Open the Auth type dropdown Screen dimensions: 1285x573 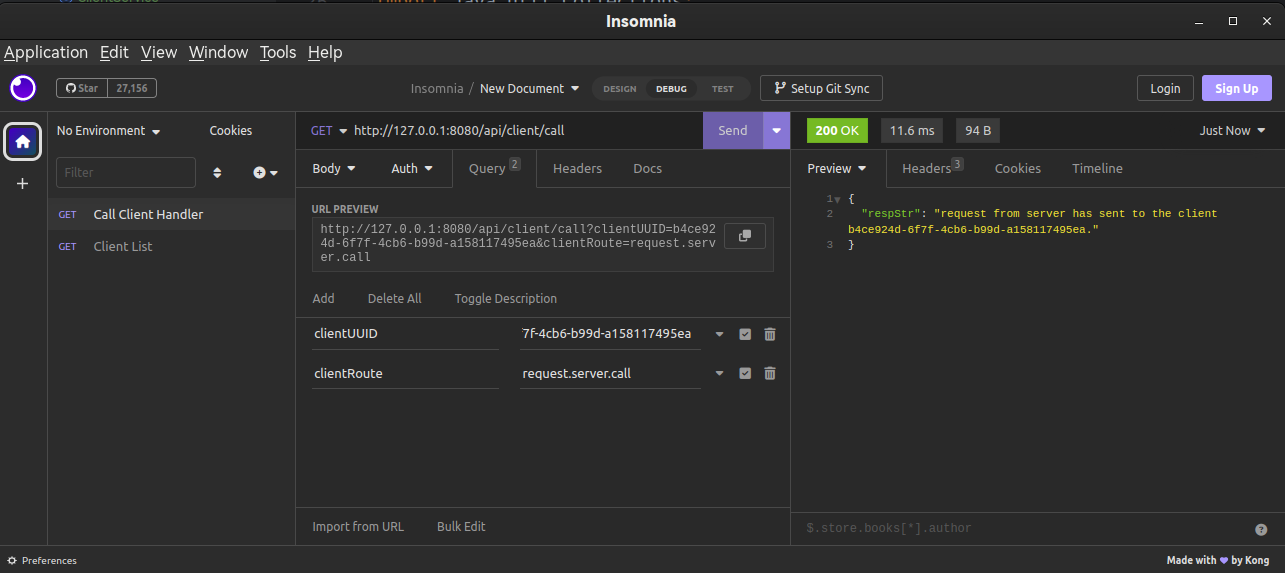click(412, 168)
